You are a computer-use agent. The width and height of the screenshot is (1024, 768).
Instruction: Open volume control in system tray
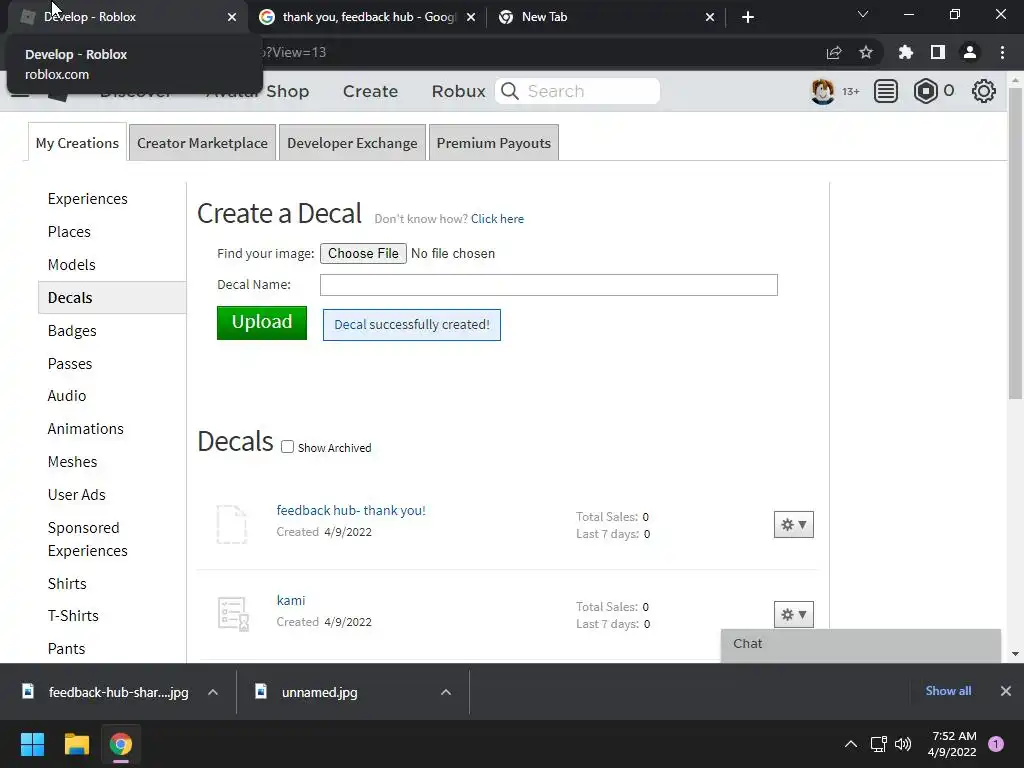[x=903, y=744]
